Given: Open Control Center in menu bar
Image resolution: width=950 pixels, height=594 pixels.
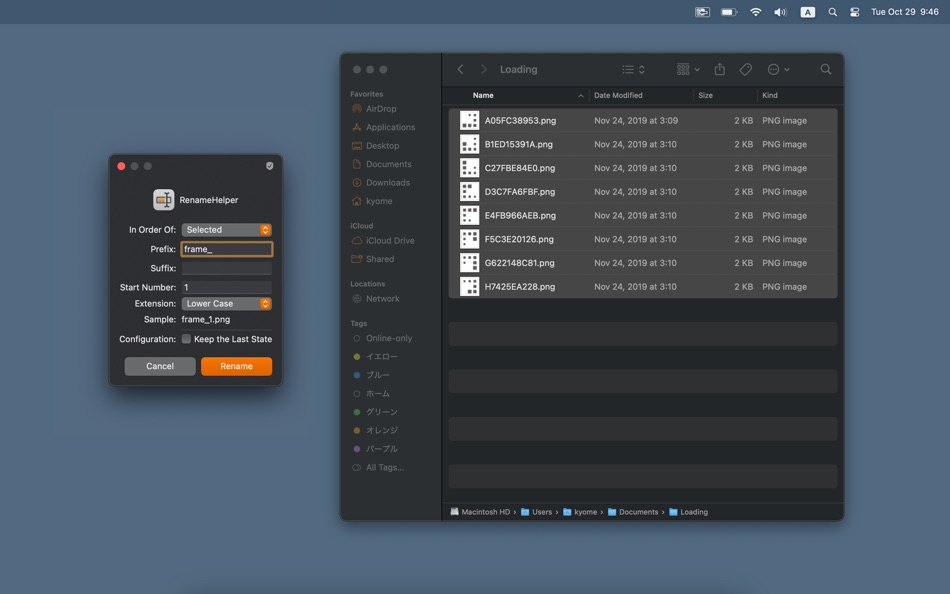Looking at the screenshot, I should [854, 12].
